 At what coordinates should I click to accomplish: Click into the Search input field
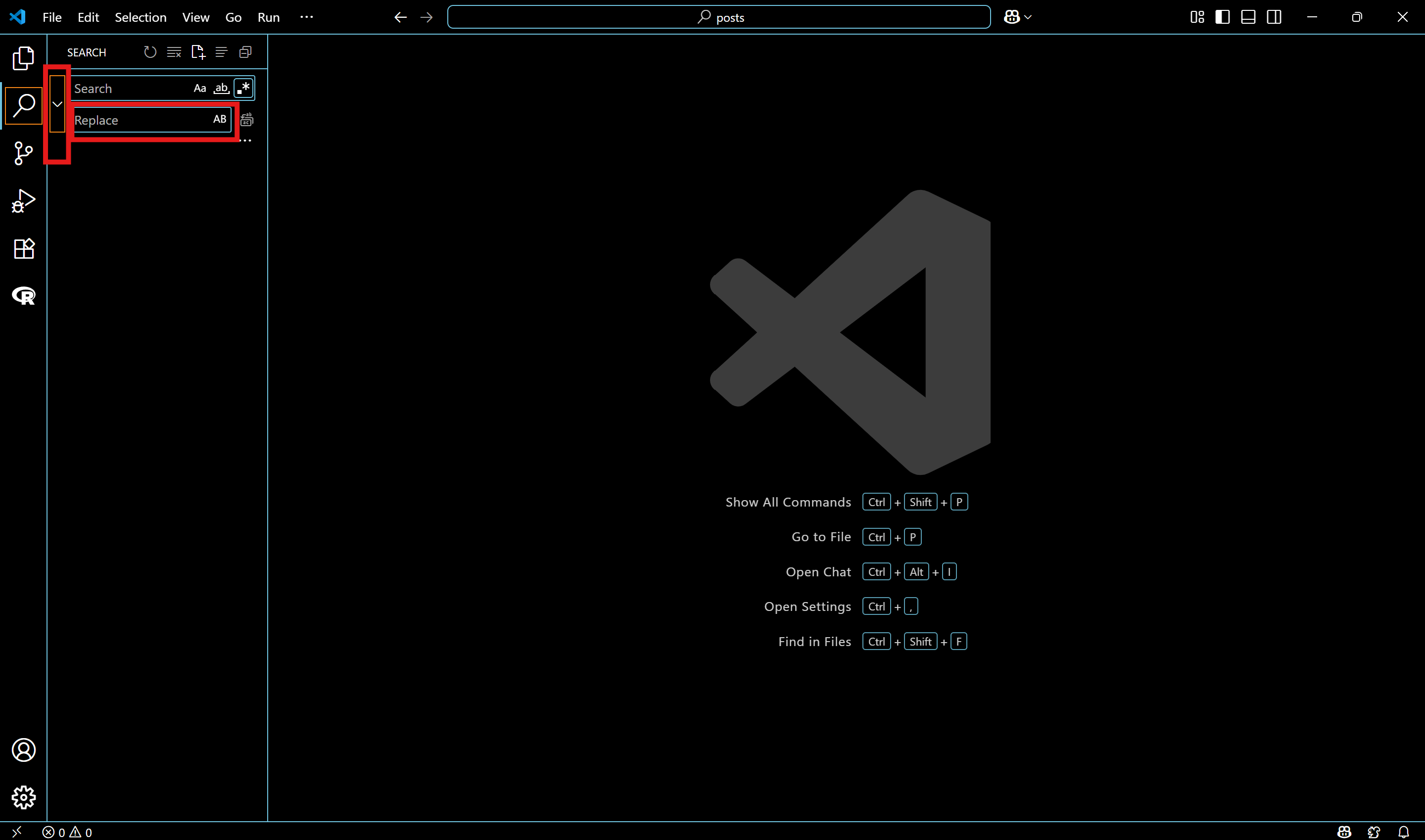coord(130,89)
